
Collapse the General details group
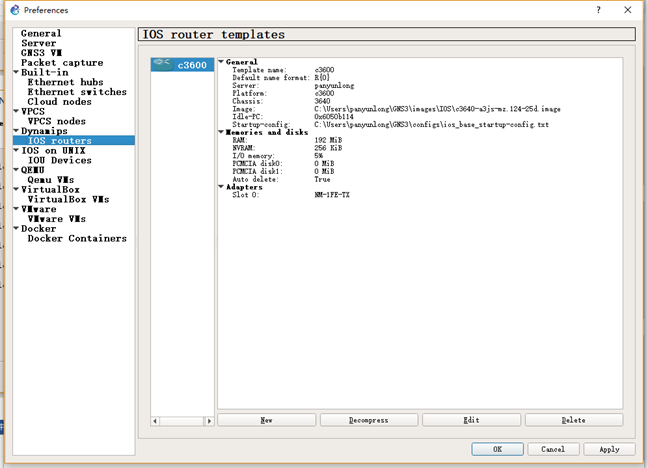(x=221, y=62)
